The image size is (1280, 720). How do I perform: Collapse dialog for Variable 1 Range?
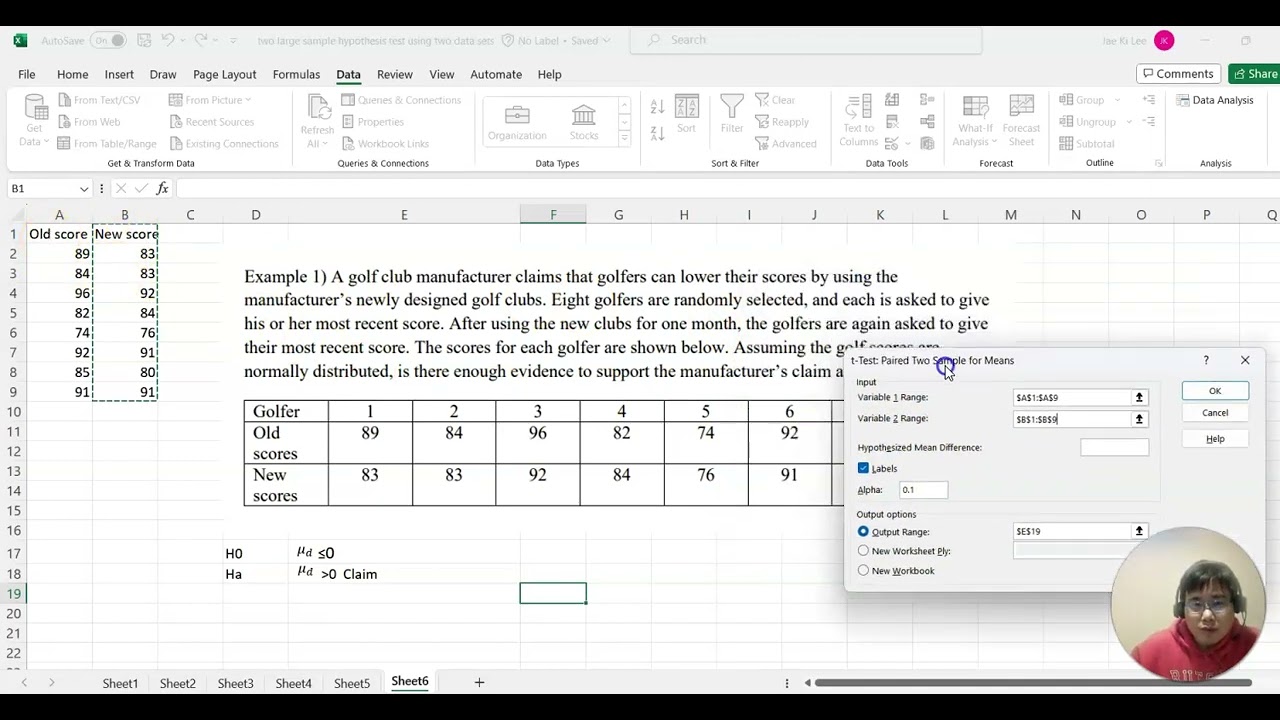coord(1138,398)
